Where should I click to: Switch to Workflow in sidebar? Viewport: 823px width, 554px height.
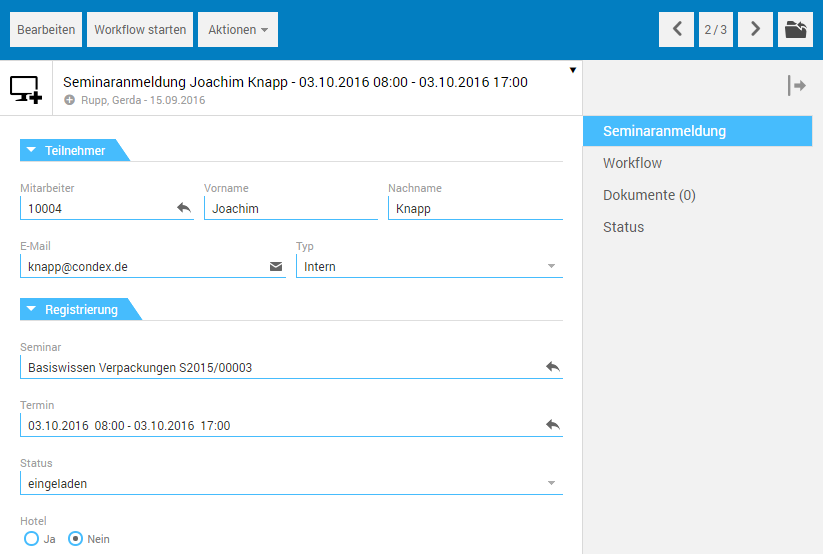pos(632,163)
